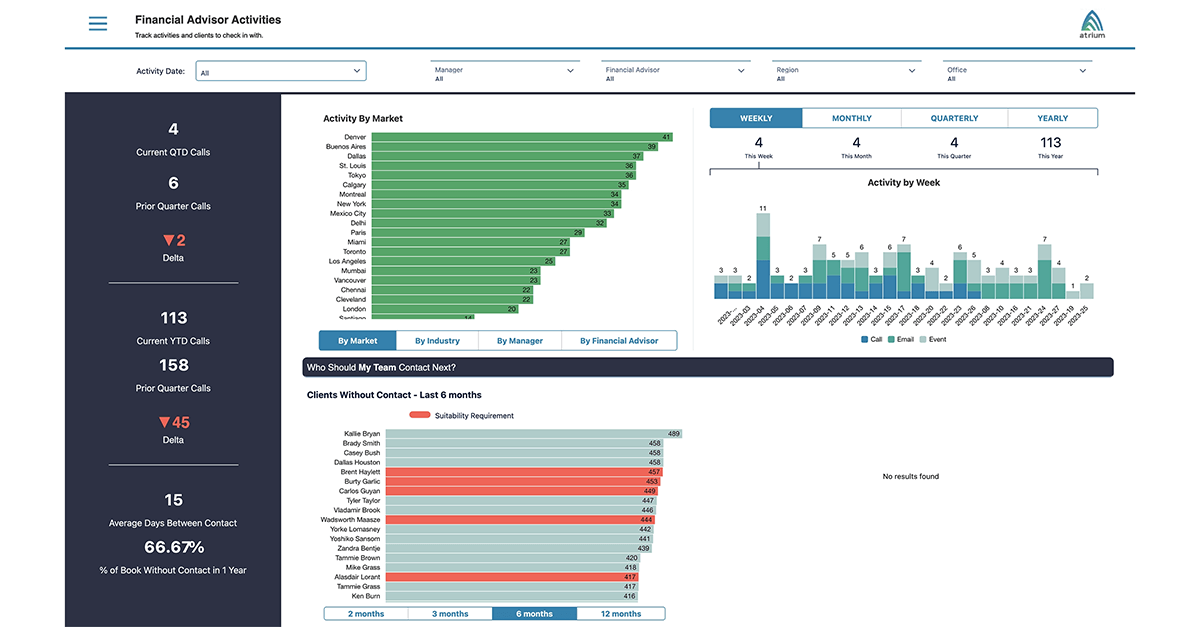Click the Atrium logo

(x=1093, y=25)
